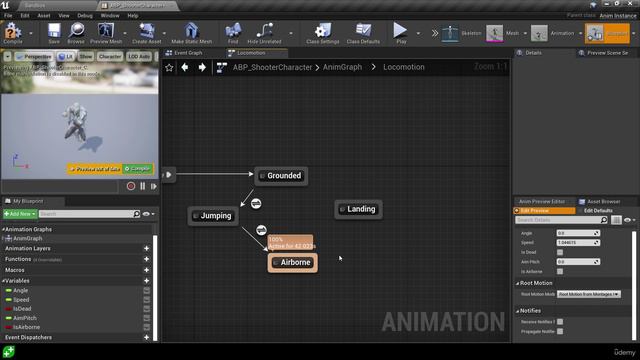Toggle IsAirborne variable visibility
The image size is (640, 360).
click(147, 327)
